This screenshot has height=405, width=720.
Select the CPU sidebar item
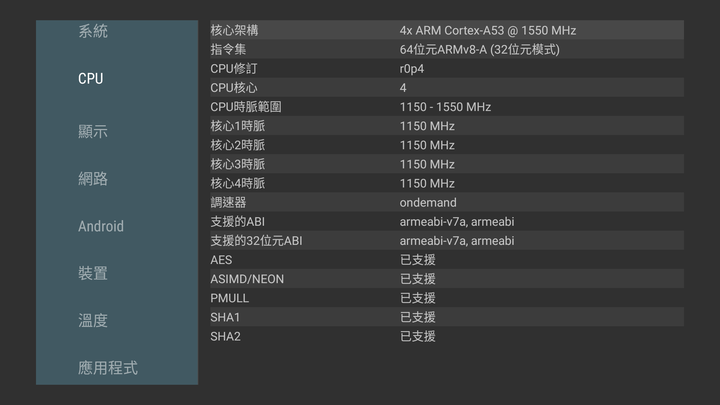click(90, 79)
